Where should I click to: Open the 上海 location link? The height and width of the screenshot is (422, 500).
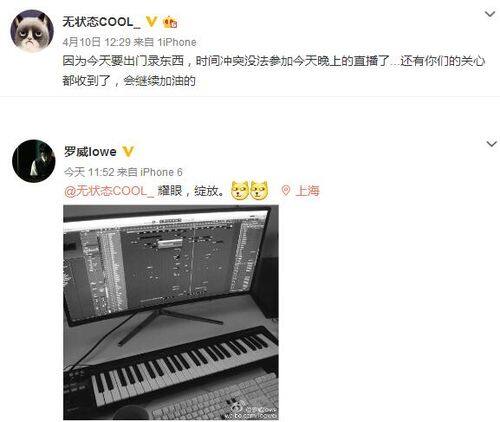pyautogui.click(x=308, y=191)
